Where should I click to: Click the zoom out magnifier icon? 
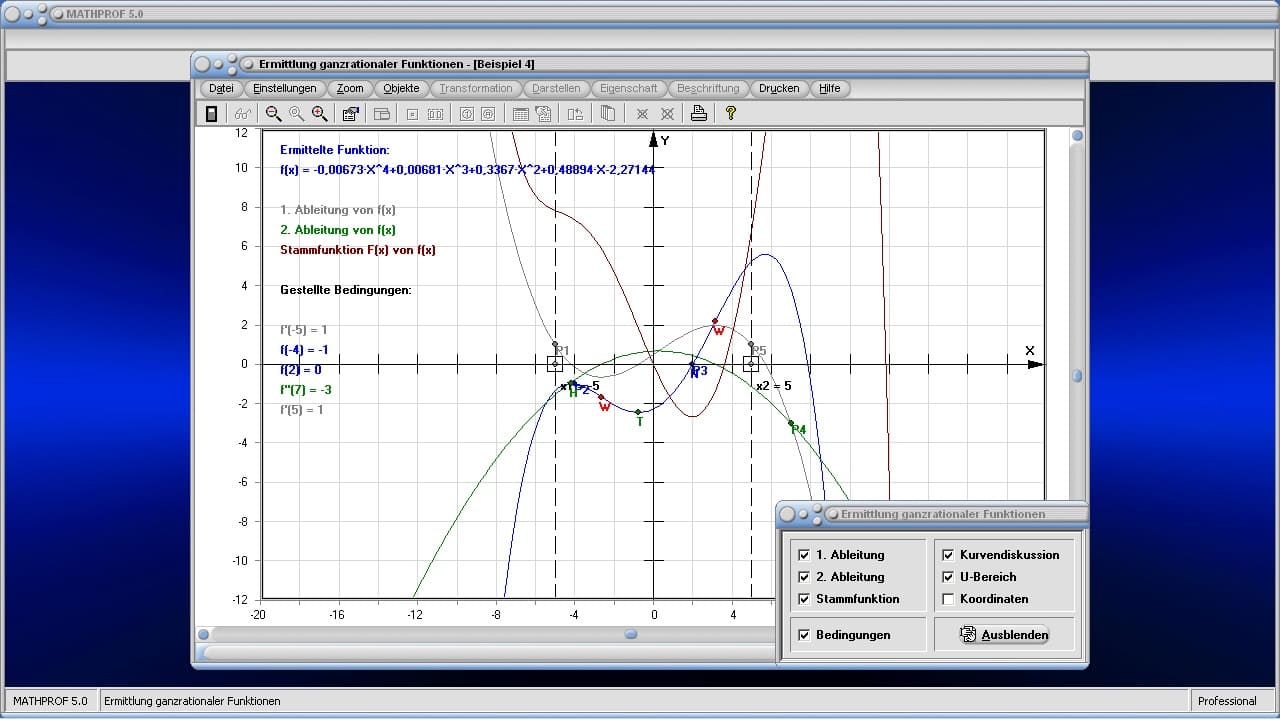point(273,114)
